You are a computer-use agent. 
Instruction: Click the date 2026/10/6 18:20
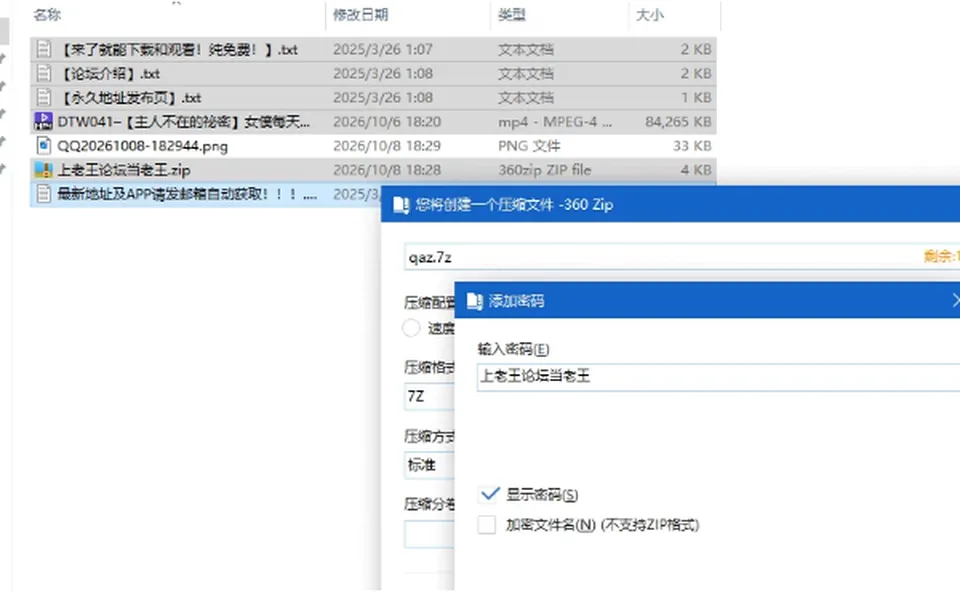pyautogui.click(x=387, y=122)
